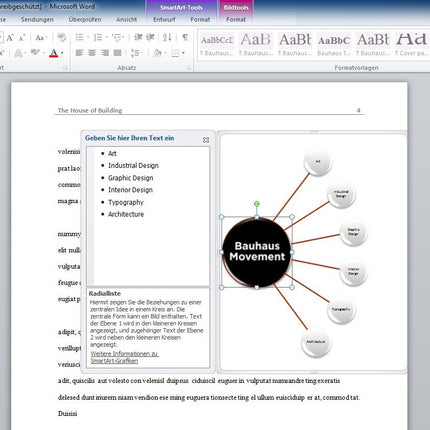Open the Bildtools Format tab

(x=236, y=20)
